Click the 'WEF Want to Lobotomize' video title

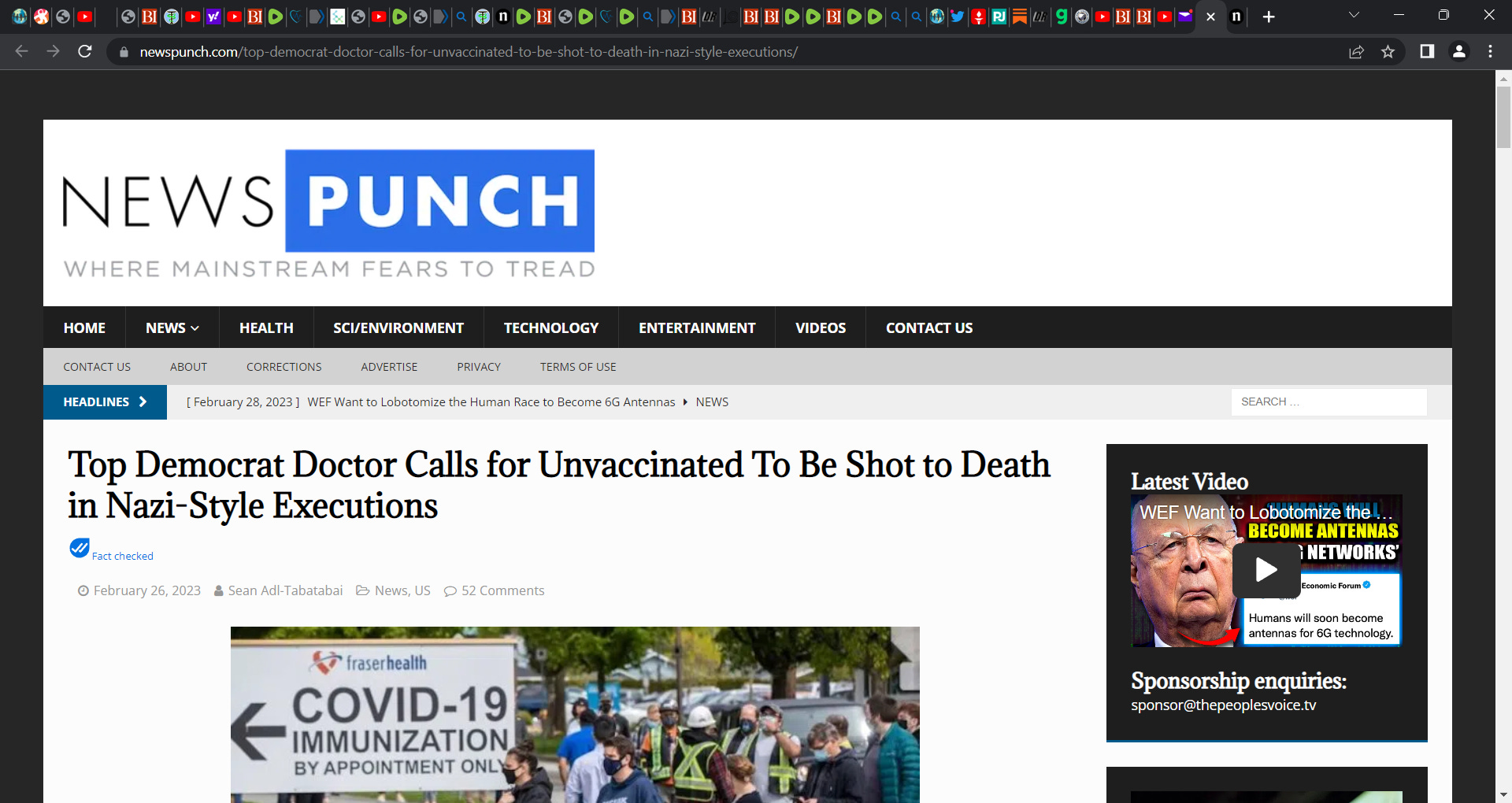click(x=1266, y=513)
